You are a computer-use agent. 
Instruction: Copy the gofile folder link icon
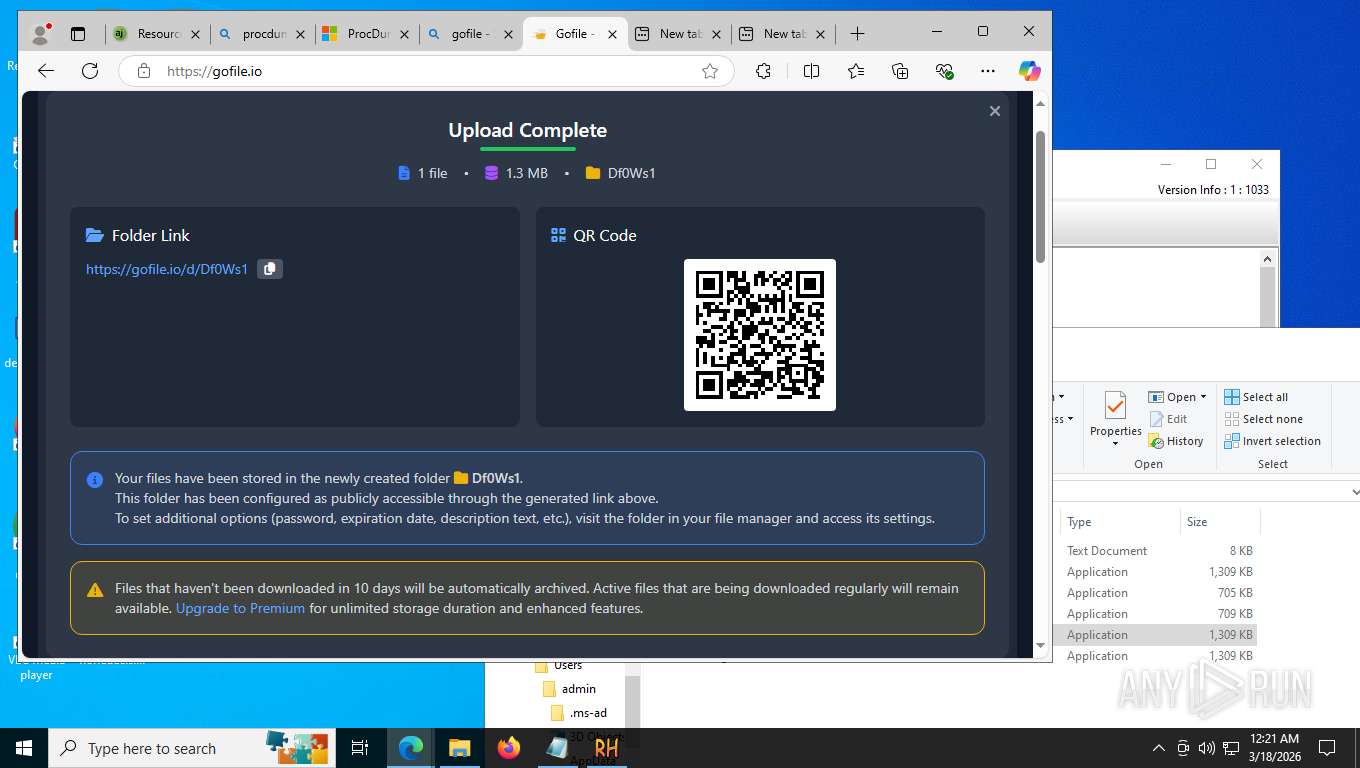270,269
